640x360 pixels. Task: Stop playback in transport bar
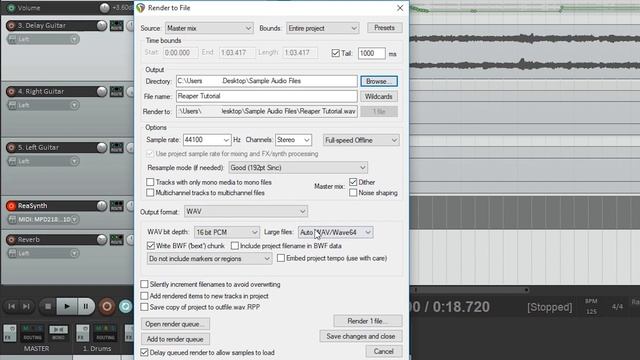click(48, 306)
